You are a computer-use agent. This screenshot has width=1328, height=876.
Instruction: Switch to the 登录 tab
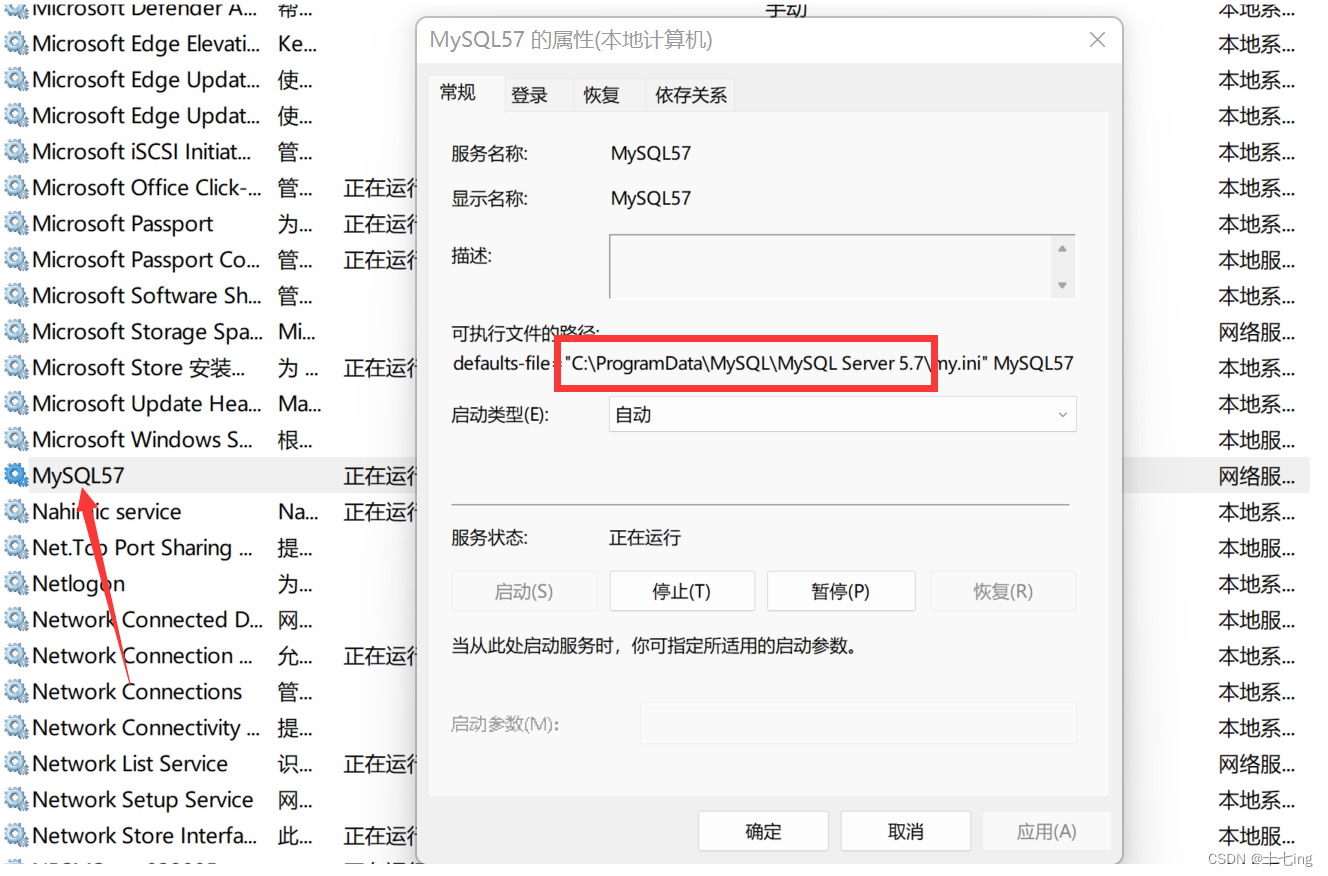[x=529, y=95]
